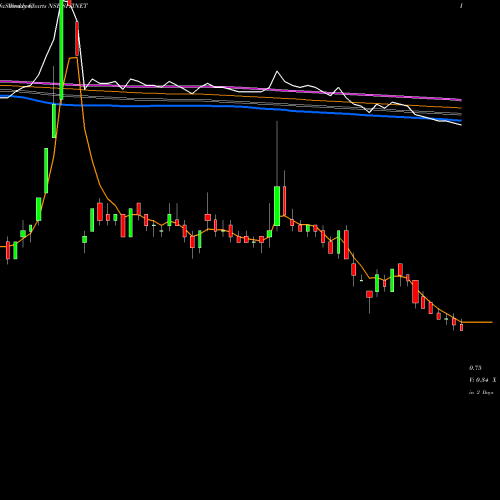Image resolution: width=500 pixels, height=500 pixels.
Task: Click the "0.75" price value label
Action: point(475,368)
